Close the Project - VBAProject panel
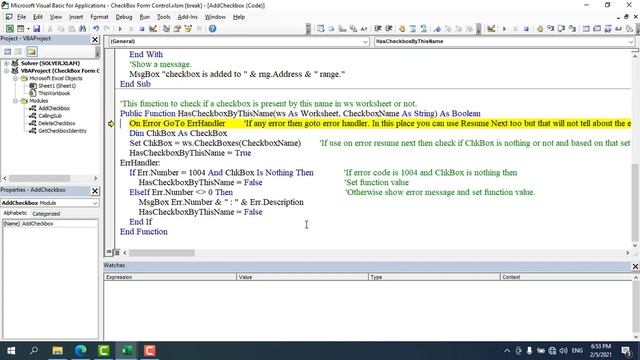The image size is (640, 360). coord(95,39)
